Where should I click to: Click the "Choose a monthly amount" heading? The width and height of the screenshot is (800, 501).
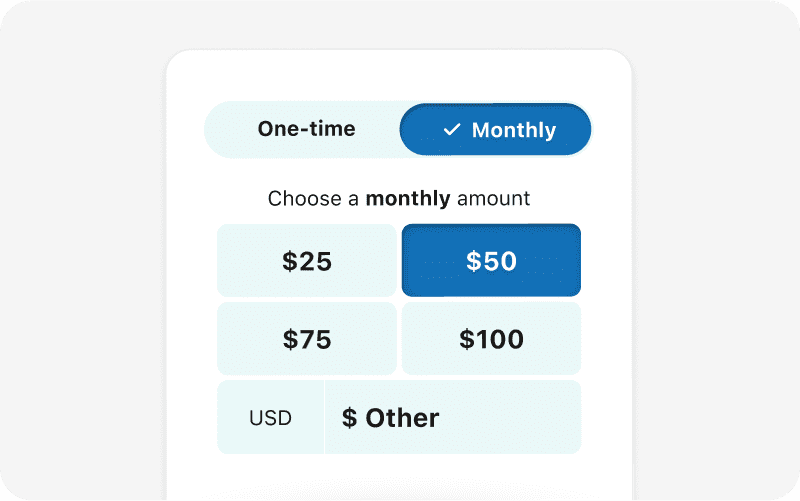click(x=399, y=198)
